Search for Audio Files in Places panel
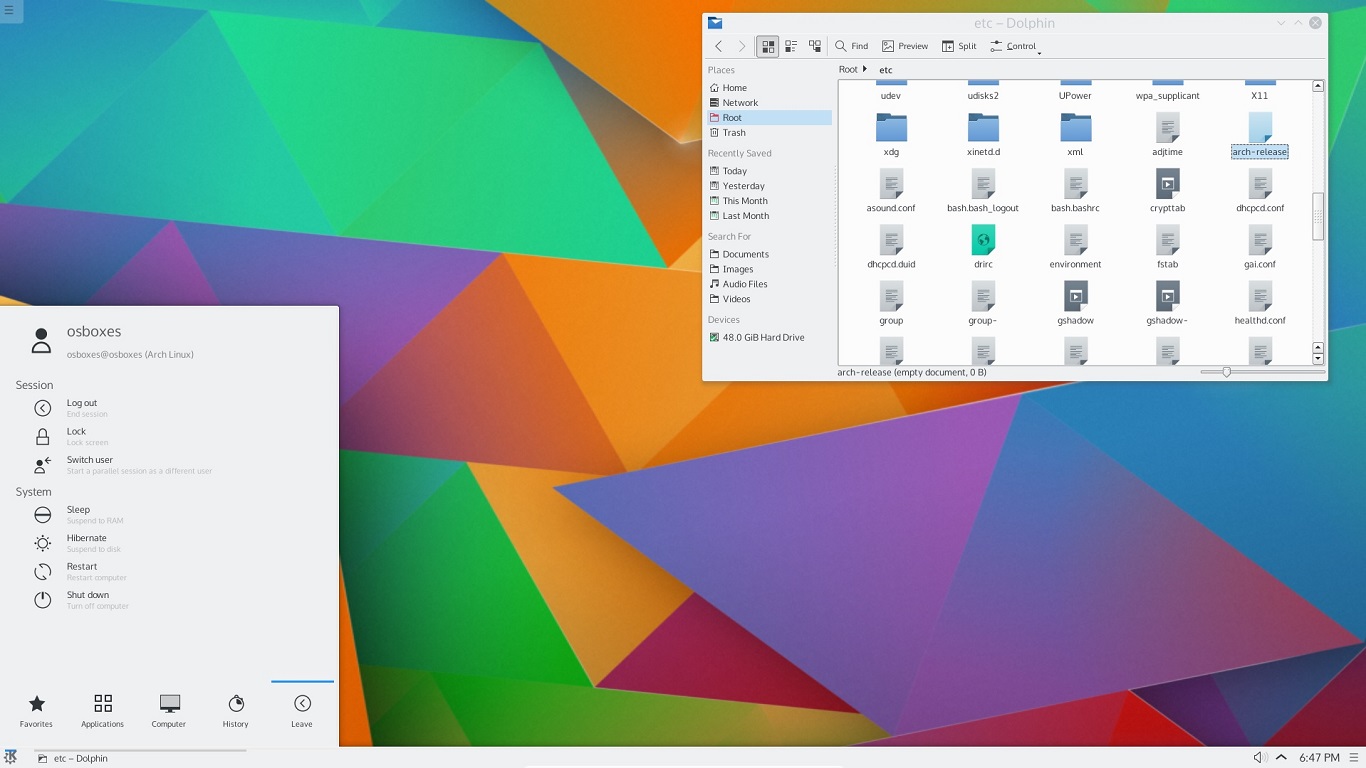 [769, 284]
